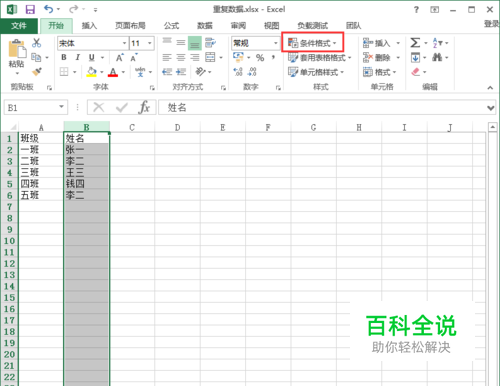Click the Redo arrow icon
Screen dimensions: 500x386
pyautogui.click(x=74, y=9)
